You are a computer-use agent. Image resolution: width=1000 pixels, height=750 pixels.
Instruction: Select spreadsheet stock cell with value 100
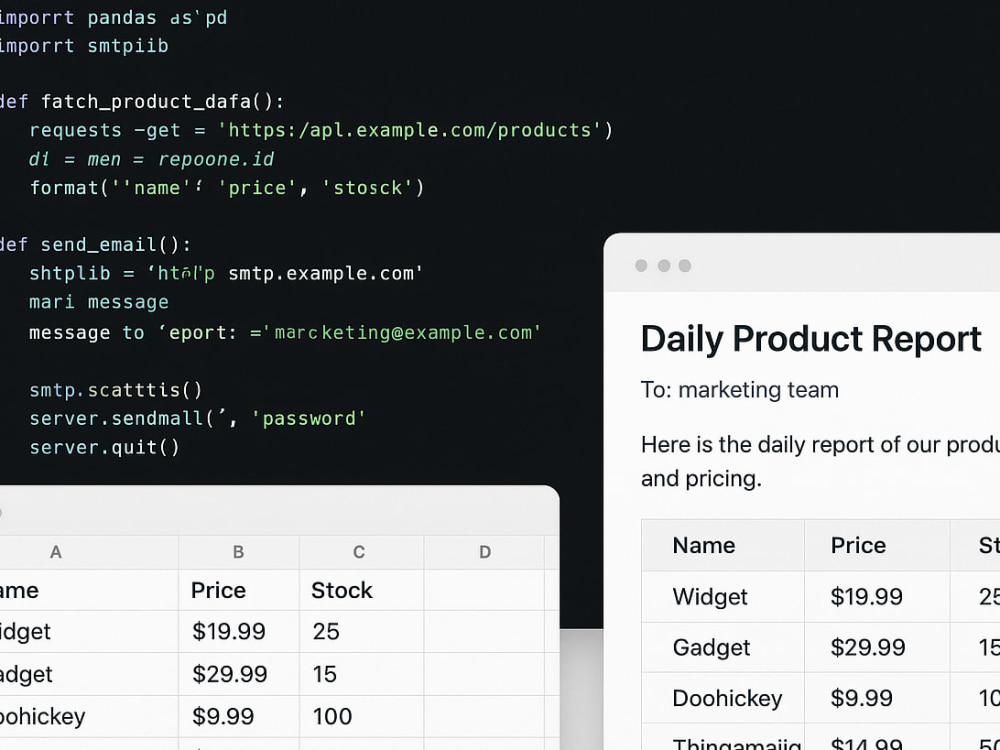[361, 716]
